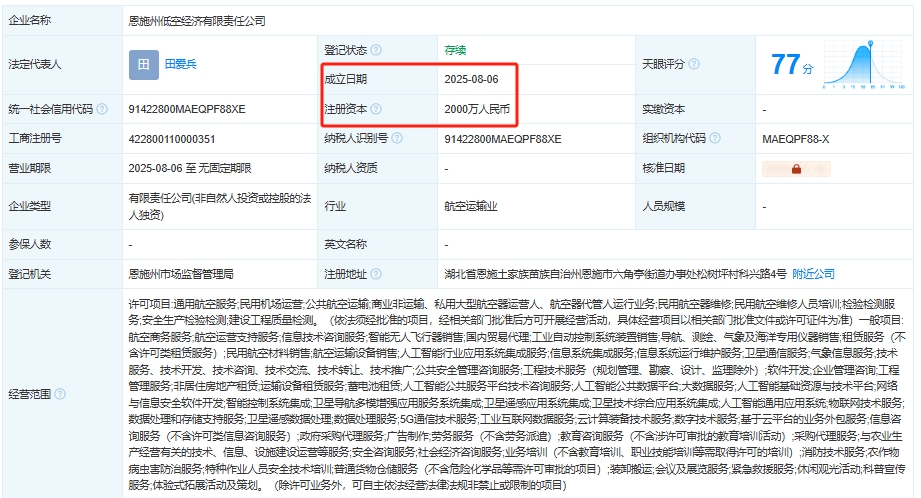Select registered capital 2000万人民币
The image size is (921, 498).
[x=477, y=109]
